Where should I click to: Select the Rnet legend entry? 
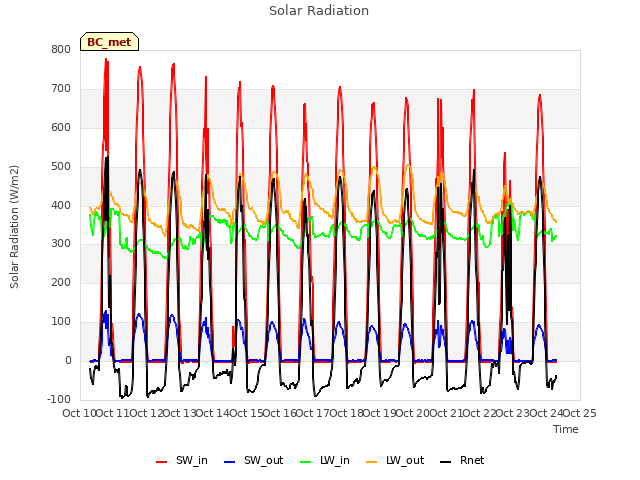(x=462, y=460)
